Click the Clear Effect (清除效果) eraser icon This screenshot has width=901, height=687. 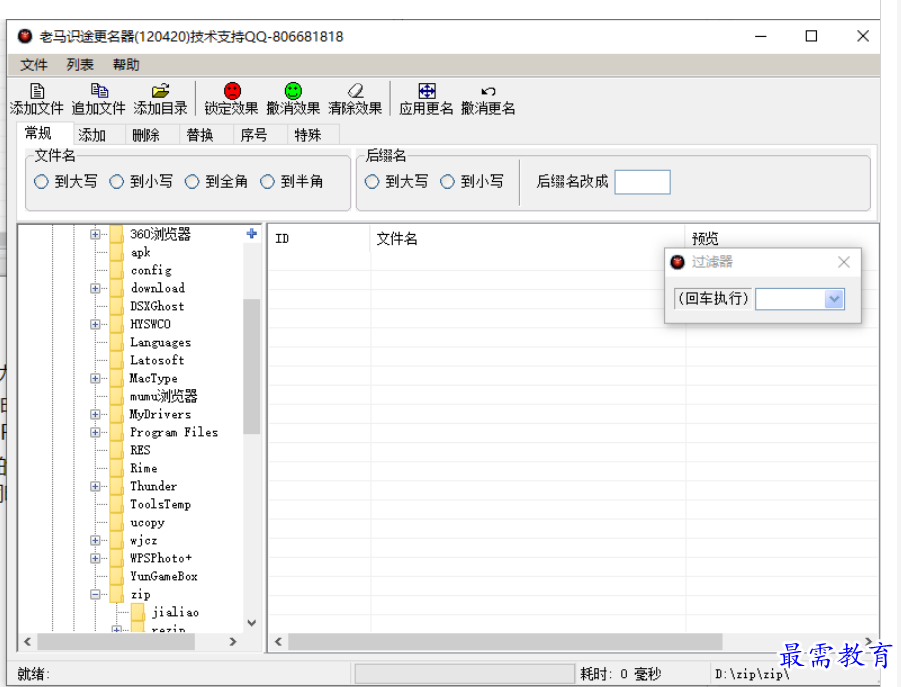point(355,91)
